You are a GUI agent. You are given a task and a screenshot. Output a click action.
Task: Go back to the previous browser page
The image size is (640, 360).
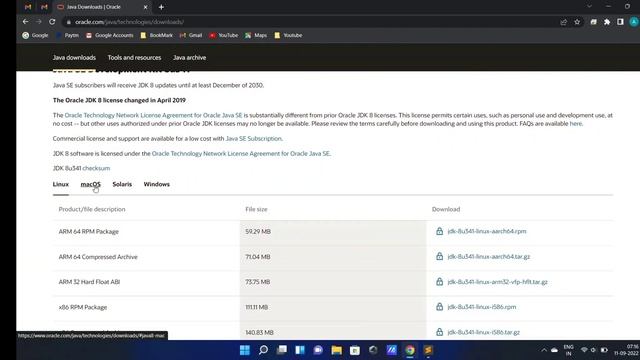pyautogui.click(x=26, y=22)
